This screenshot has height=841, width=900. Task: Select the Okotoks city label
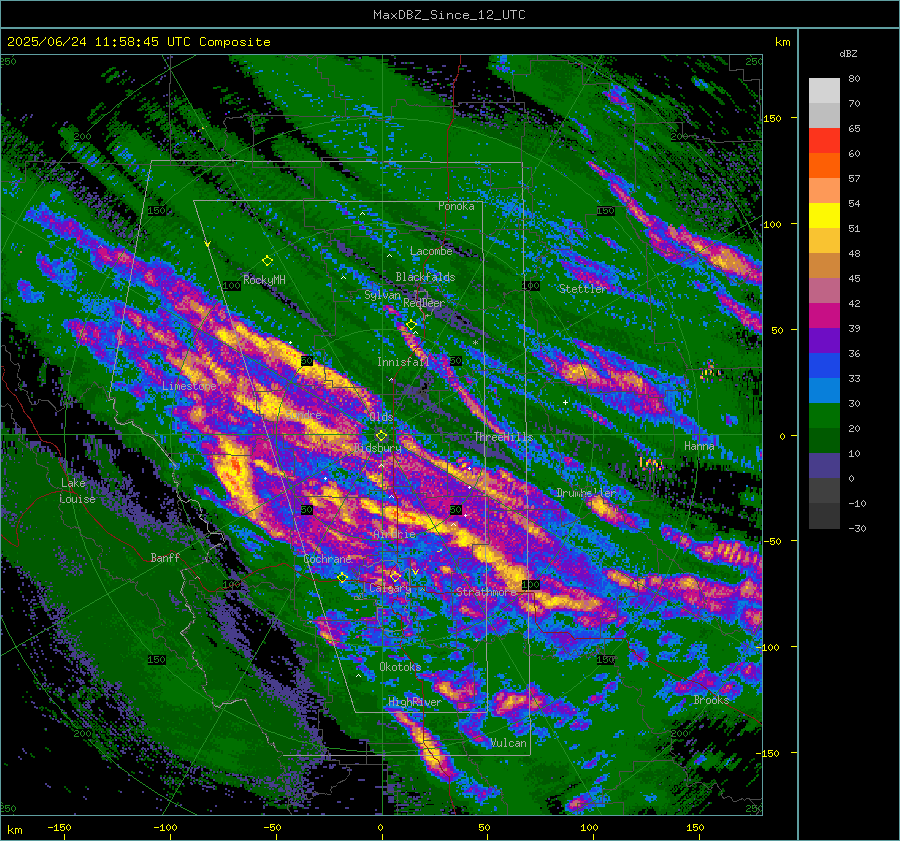pos(400,667)
